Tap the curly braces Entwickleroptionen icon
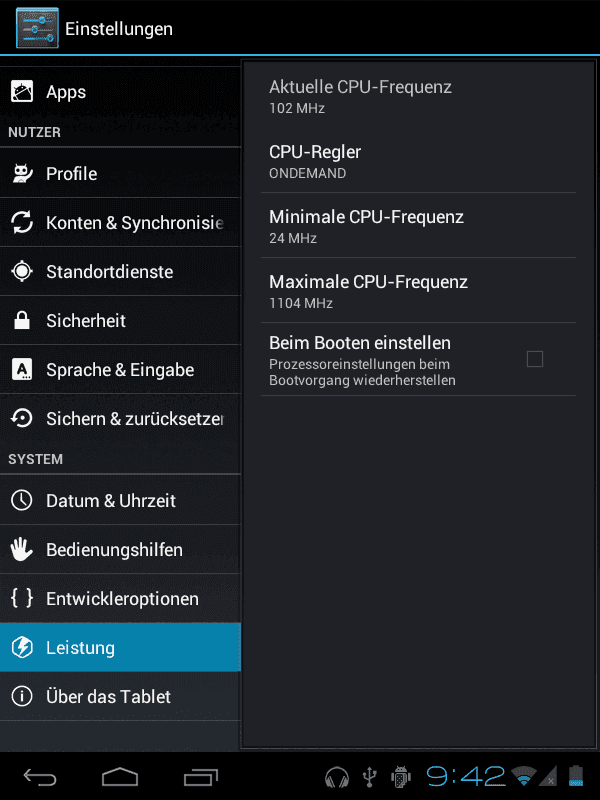Screen dimensions: 600x800 (x=22, y=598)
